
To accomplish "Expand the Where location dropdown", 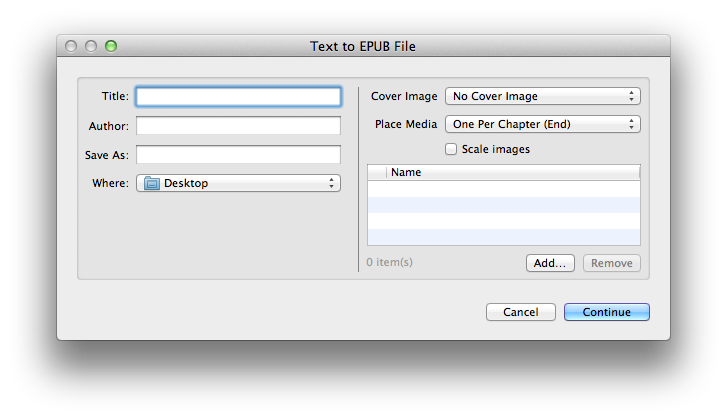I will pyautogui.click(x=238, y=183).
